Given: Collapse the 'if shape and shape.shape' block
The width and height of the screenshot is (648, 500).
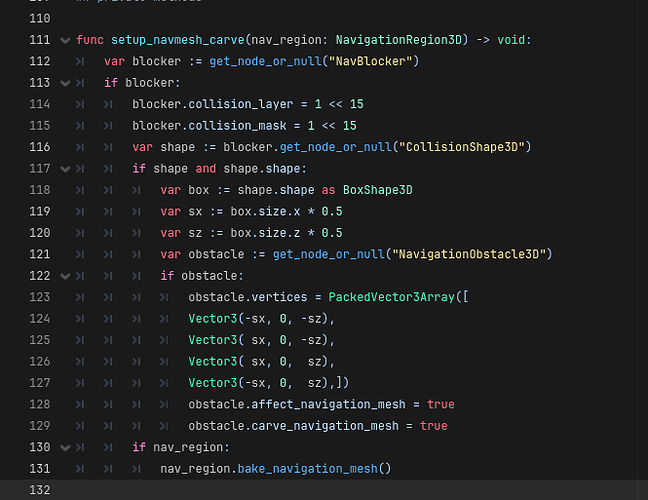Looking at the screenshot, I should [x=66, y=168].
